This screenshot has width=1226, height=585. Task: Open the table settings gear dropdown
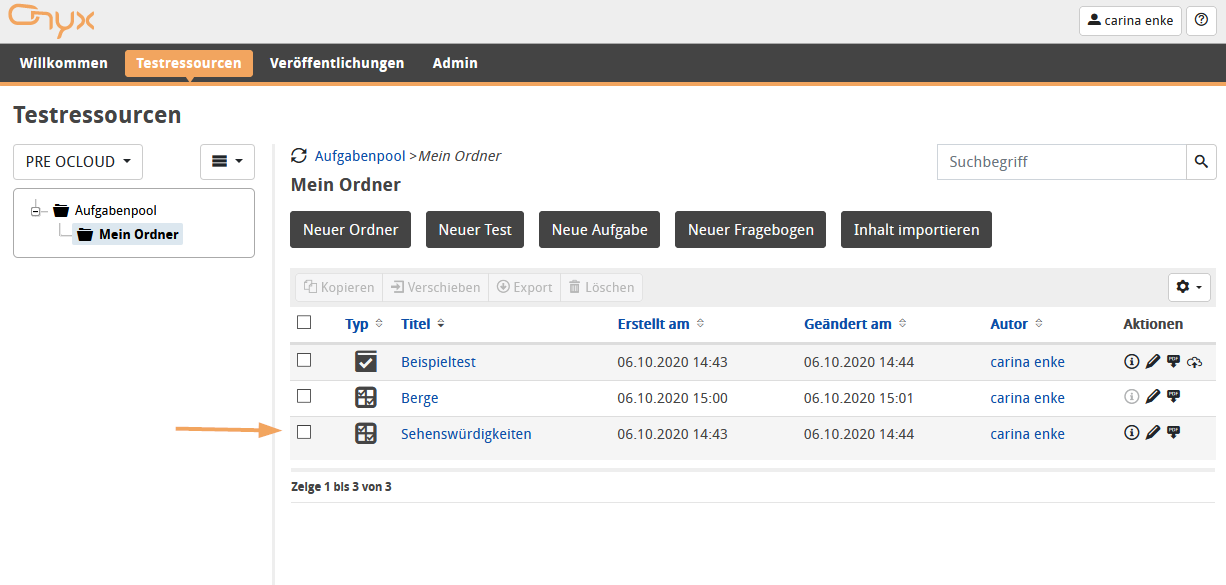[1189, 287]
